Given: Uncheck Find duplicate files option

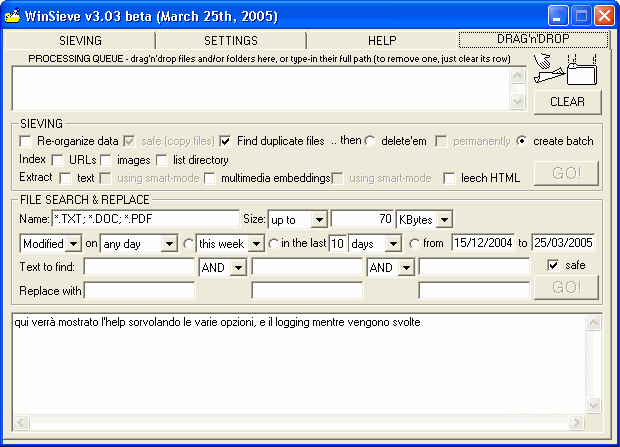Looking at the screenshot, I should [x=226, y=141].
